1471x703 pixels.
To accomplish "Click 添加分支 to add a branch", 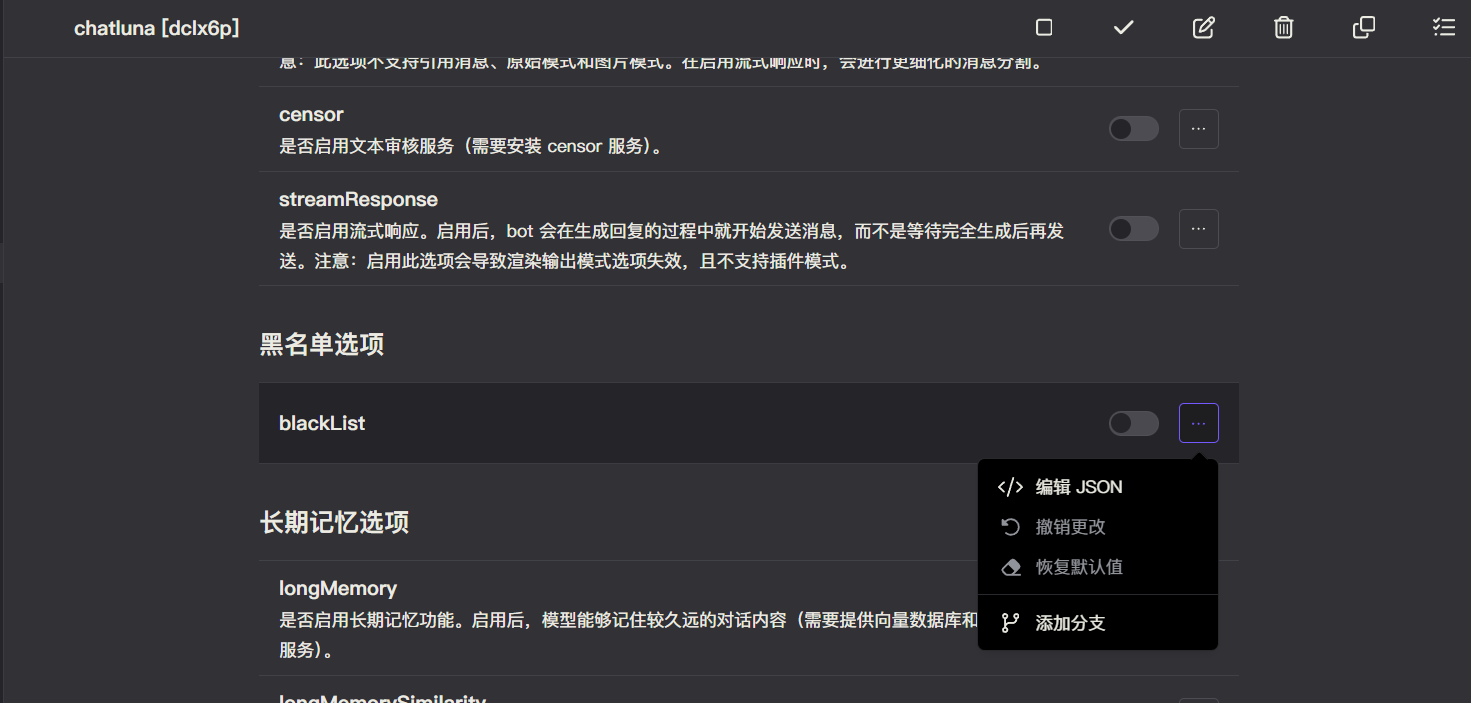I will pyautogui.click(x=1069, y=621).
